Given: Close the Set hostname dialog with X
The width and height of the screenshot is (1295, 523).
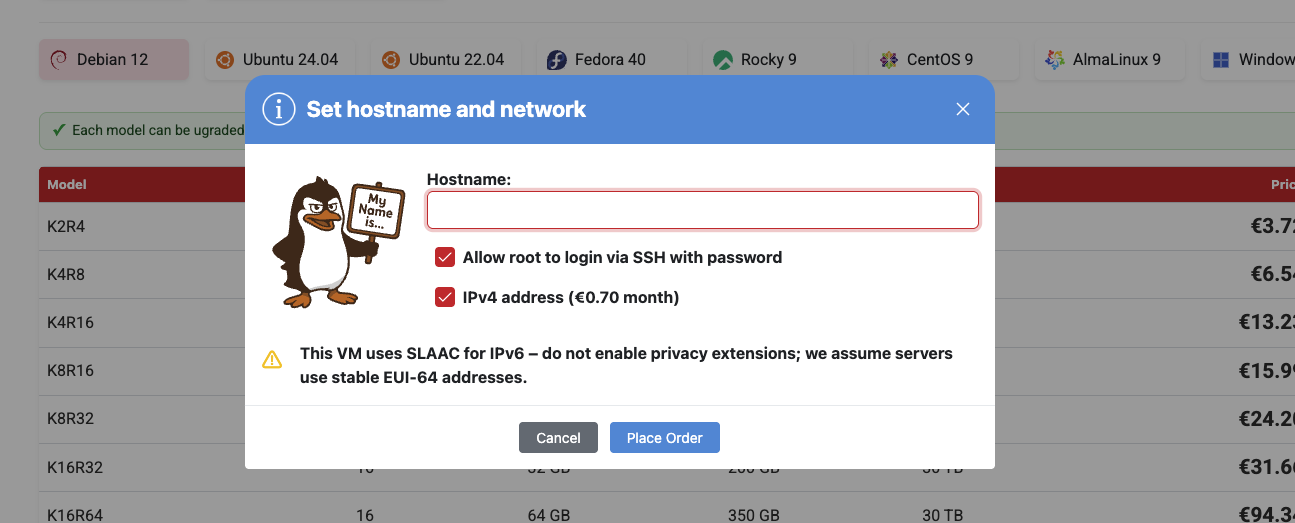Looking at the screenshot, I should [963, 109].
